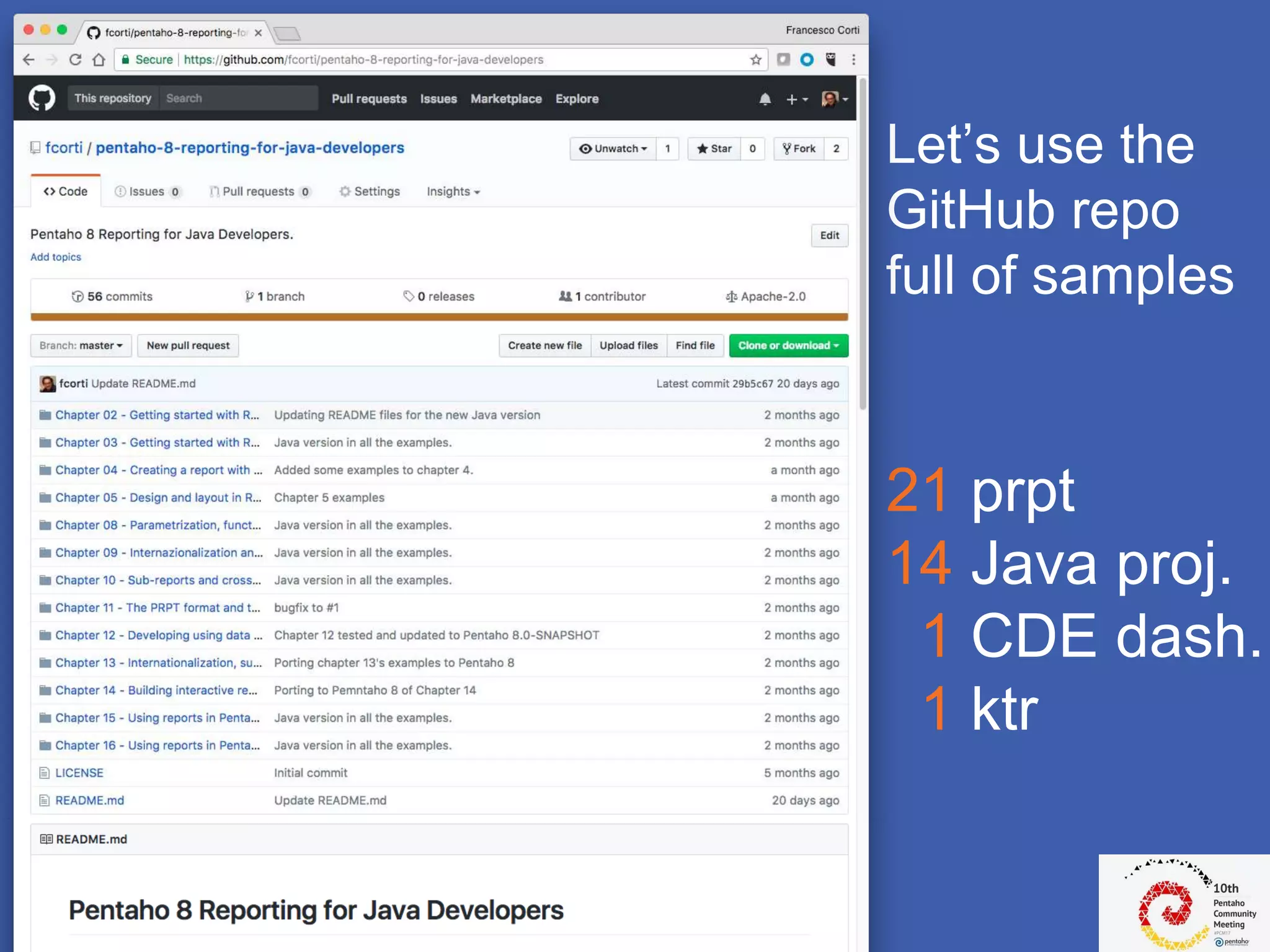
Task: Open the Chrome three-dot menu
Action: pyautogui.click(x=853, y=59)
